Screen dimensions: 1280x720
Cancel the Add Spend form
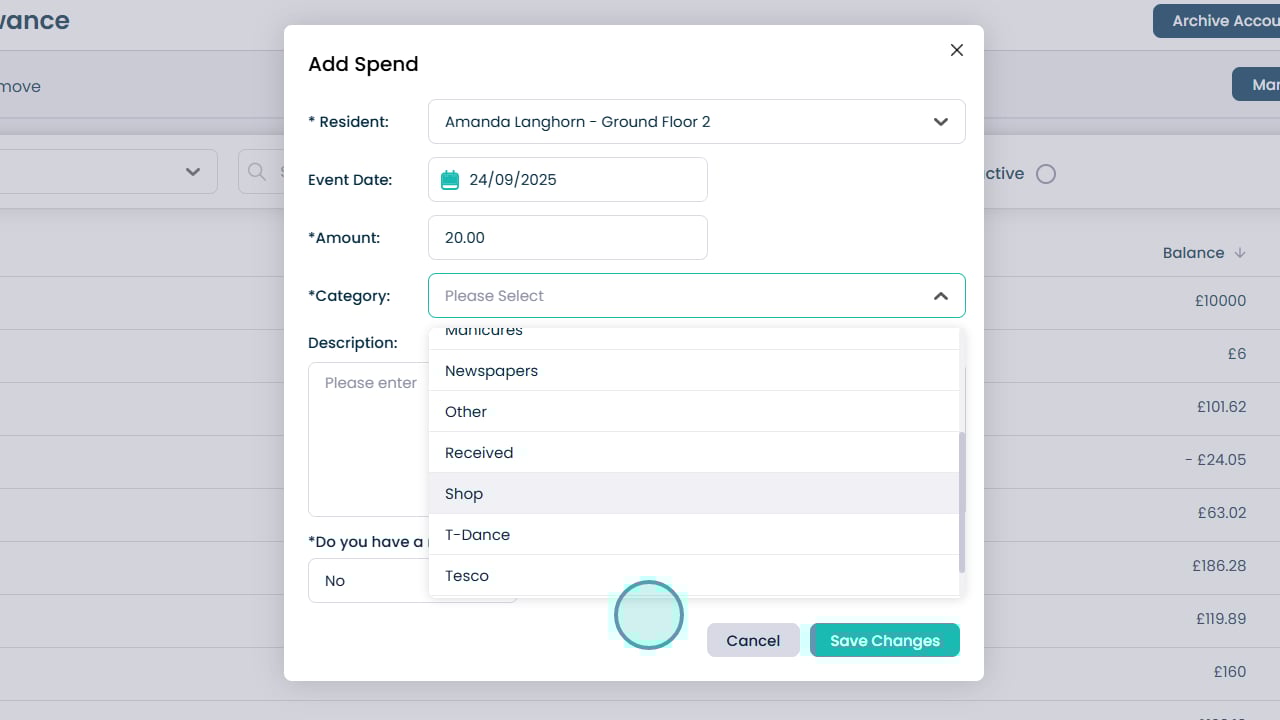(753, 641)
